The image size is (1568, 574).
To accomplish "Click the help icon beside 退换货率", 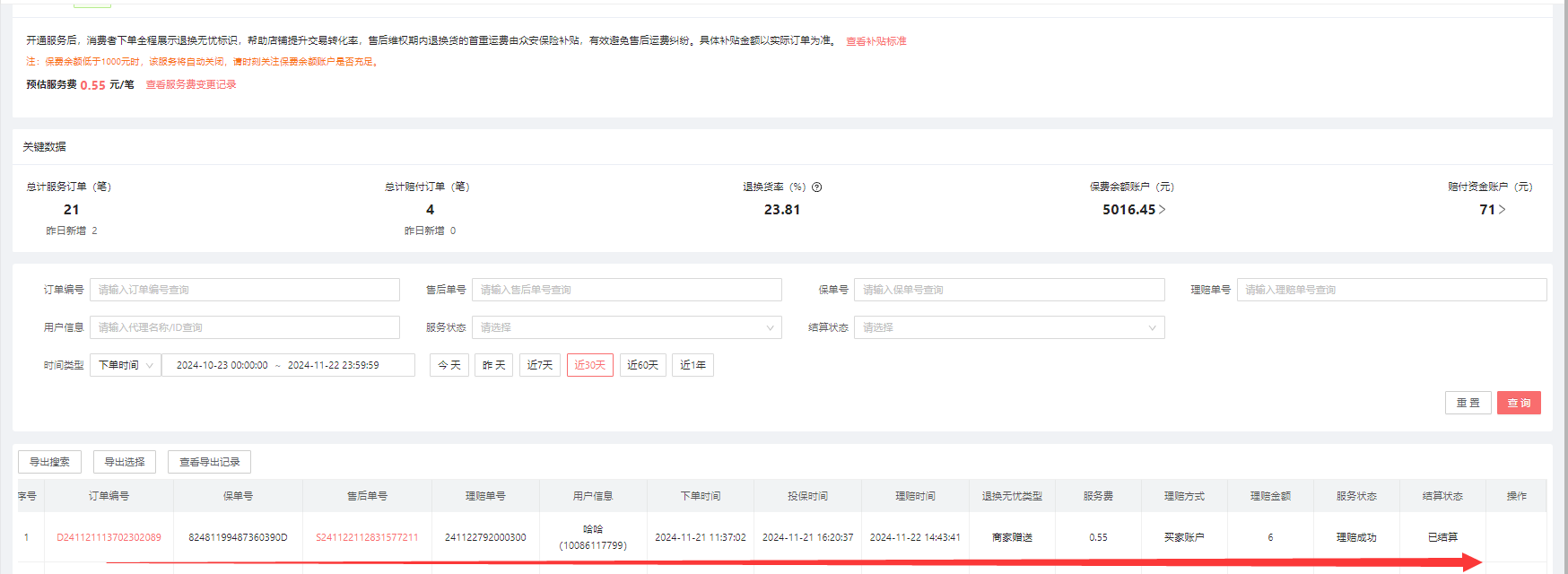I will click(x=817, y=187).
